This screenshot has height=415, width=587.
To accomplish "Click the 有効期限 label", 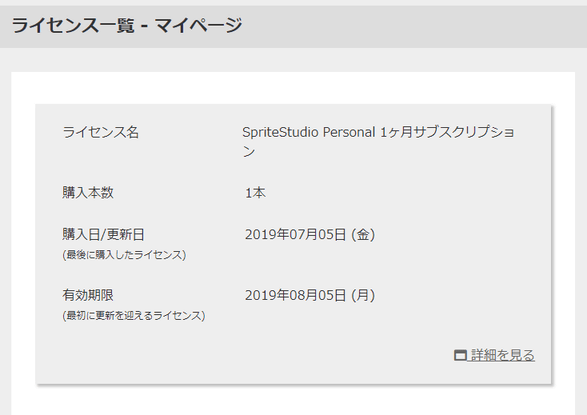I will pos(88,295).
